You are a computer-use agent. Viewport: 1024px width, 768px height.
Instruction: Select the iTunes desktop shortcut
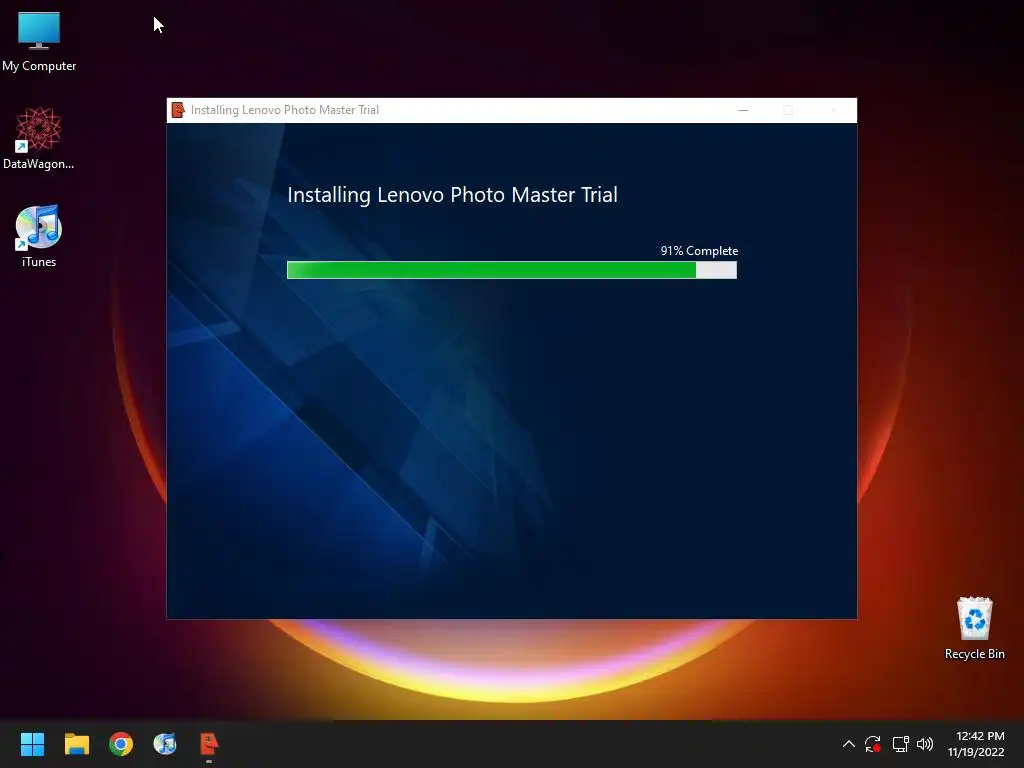coord(39,236)
